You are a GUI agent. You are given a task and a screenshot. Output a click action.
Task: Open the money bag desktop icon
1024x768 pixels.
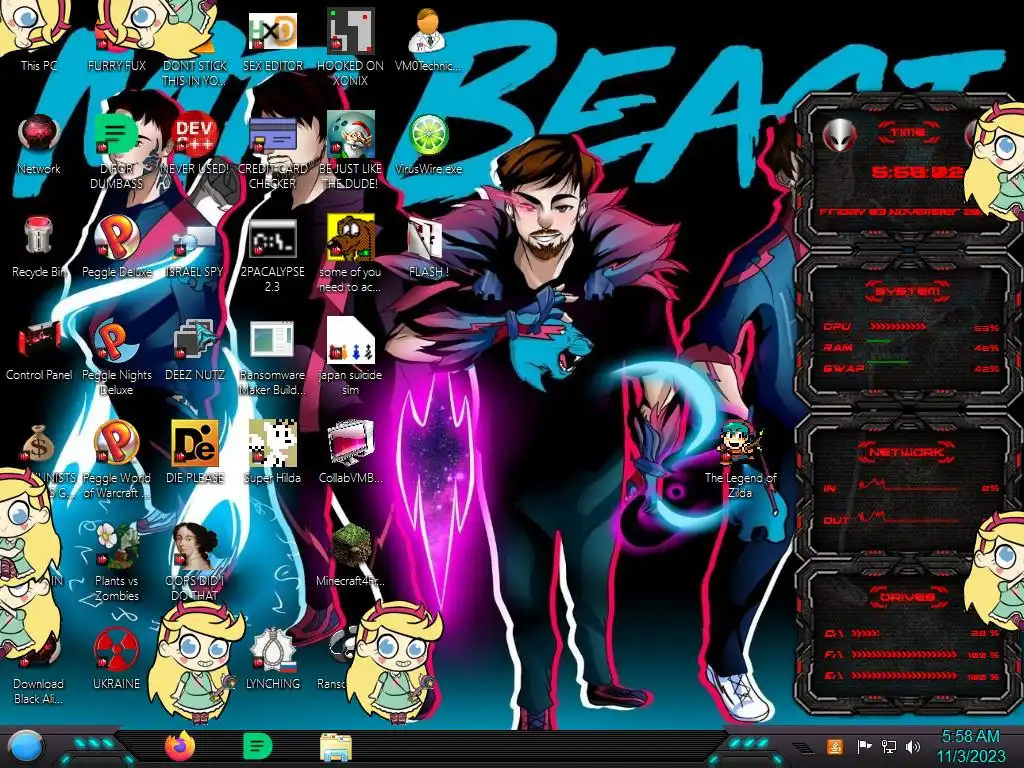38,444
